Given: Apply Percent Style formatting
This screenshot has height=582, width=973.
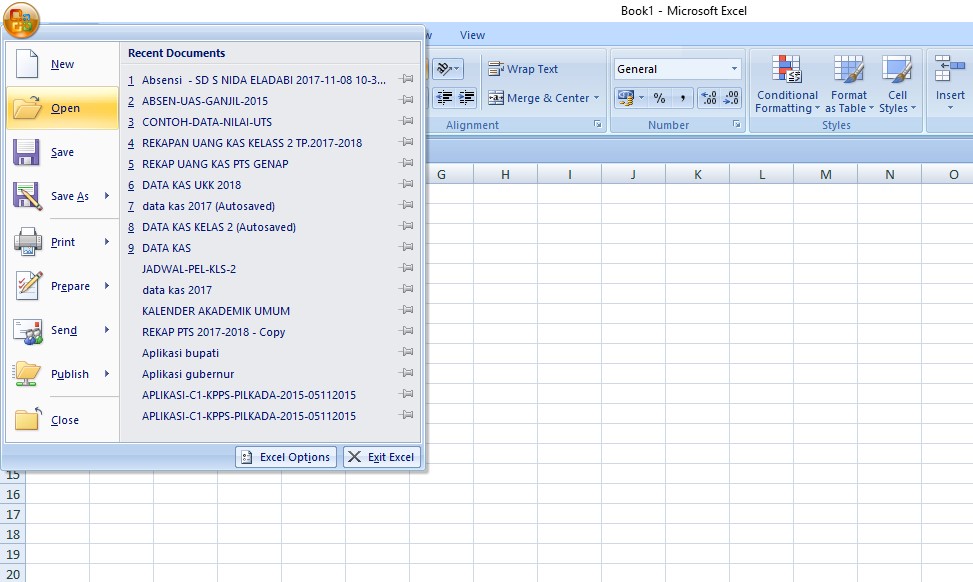Looking at the screenshot, I should [x=660, y=98].
